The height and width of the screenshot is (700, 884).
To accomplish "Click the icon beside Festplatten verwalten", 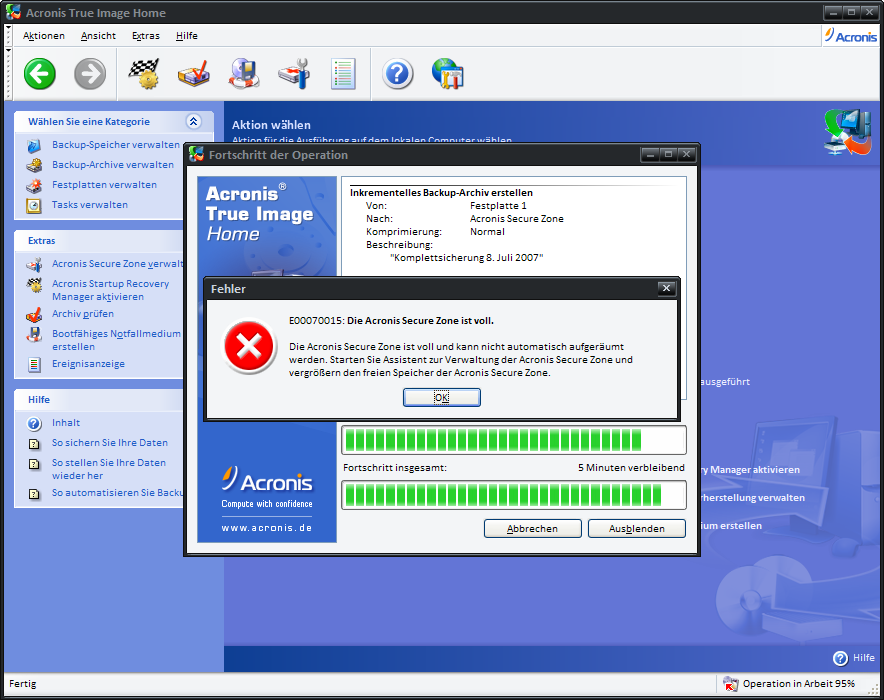I will tap(34, 185).
